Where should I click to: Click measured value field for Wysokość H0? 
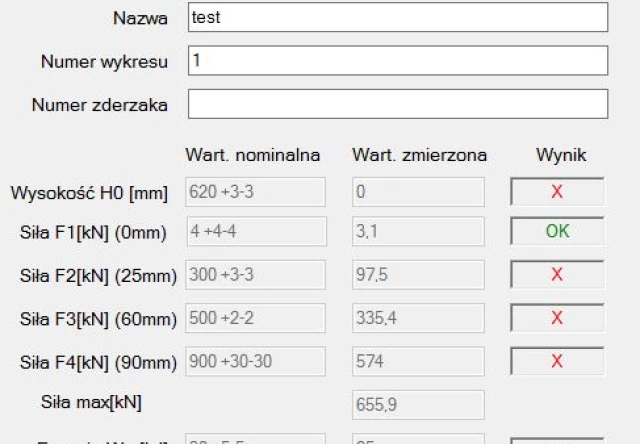click(418, 192)
